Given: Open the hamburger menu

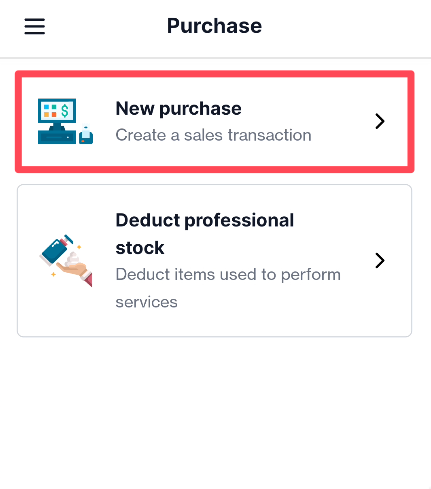Looking at the screenshot, I should coord(35,26).
